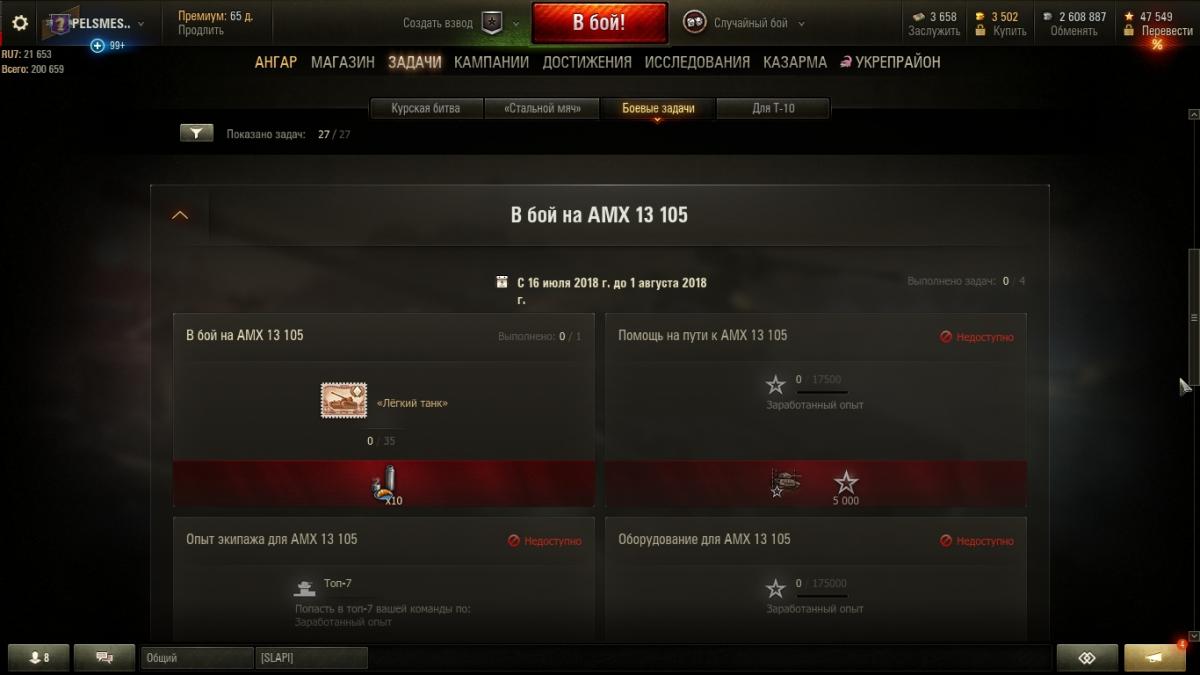This screenshot has width=1200, height=675.
Task: Click the vertical scrollbar handle on right
Action: click(1193, 317)
